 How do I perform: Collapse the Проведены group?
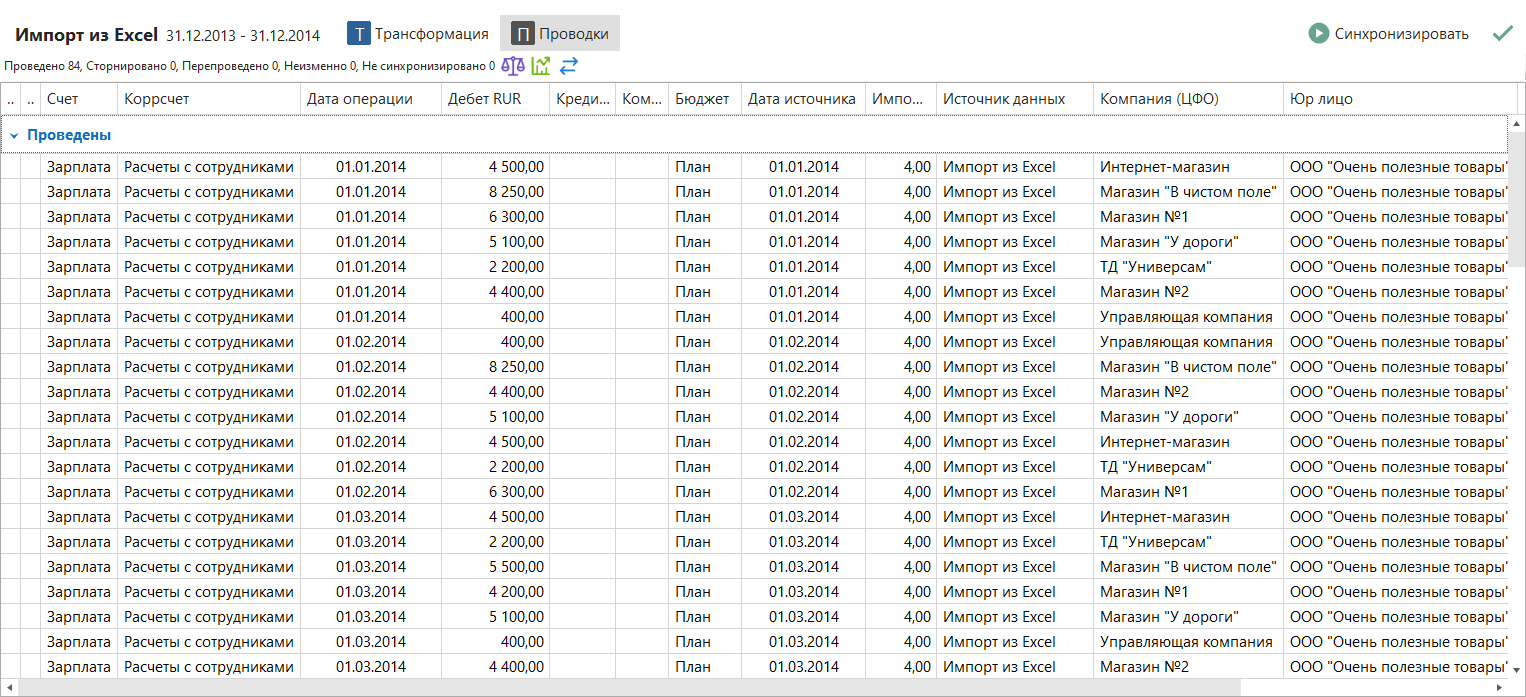tap(14, 135)
